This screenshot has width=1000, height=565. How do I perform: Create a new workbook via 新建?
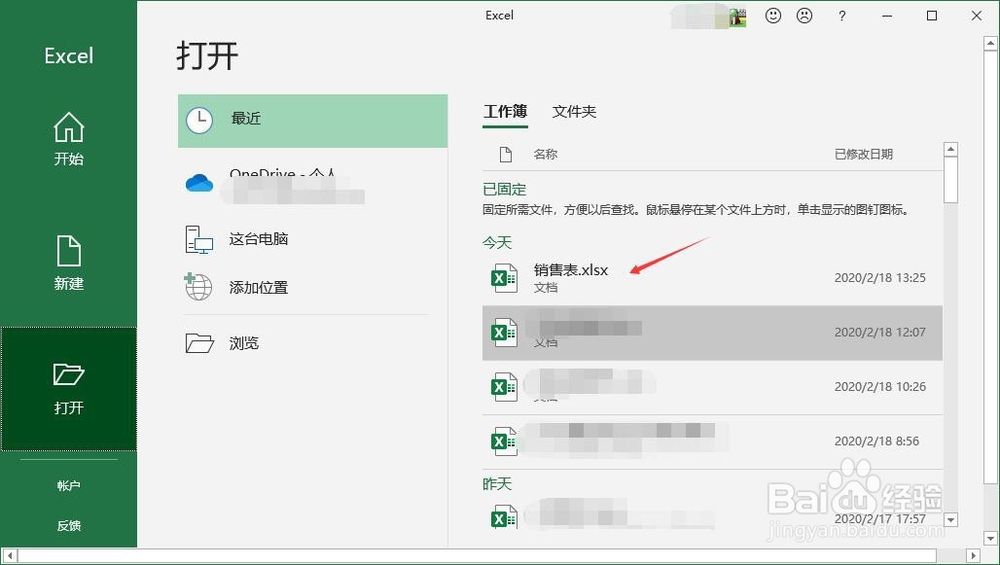(x=68, y=264)
